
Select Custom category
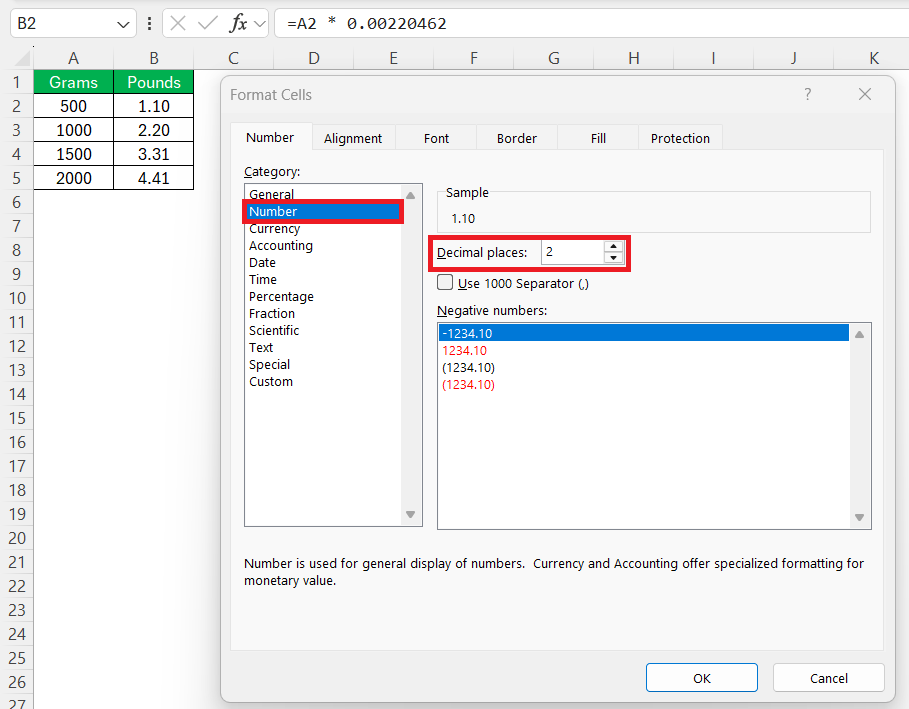click(x=323, y=381)
